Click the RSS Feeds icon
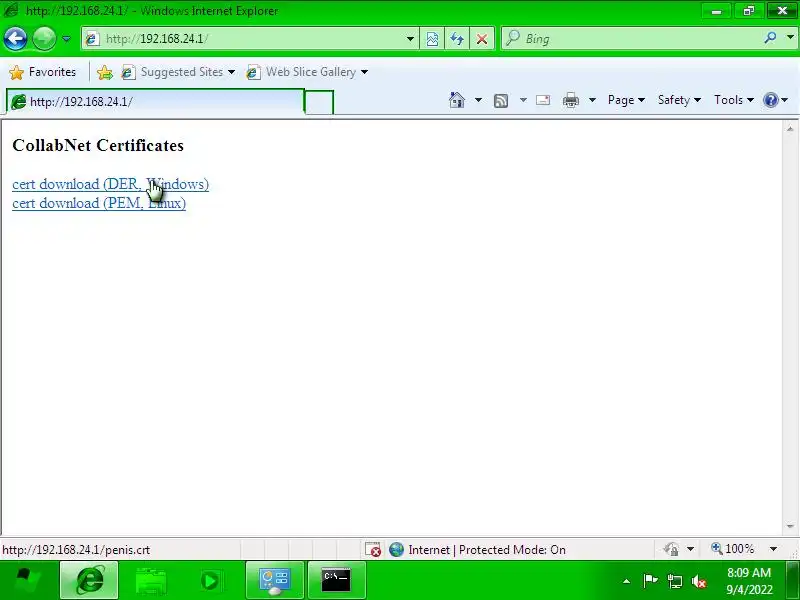The height and width of the screenshot is (600, 800). tap(501, 101)
